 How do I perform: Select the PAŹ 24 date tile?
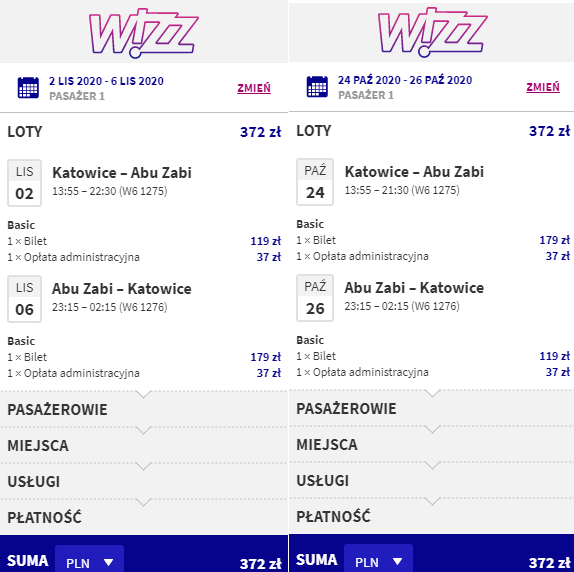[x=315, y=182]
